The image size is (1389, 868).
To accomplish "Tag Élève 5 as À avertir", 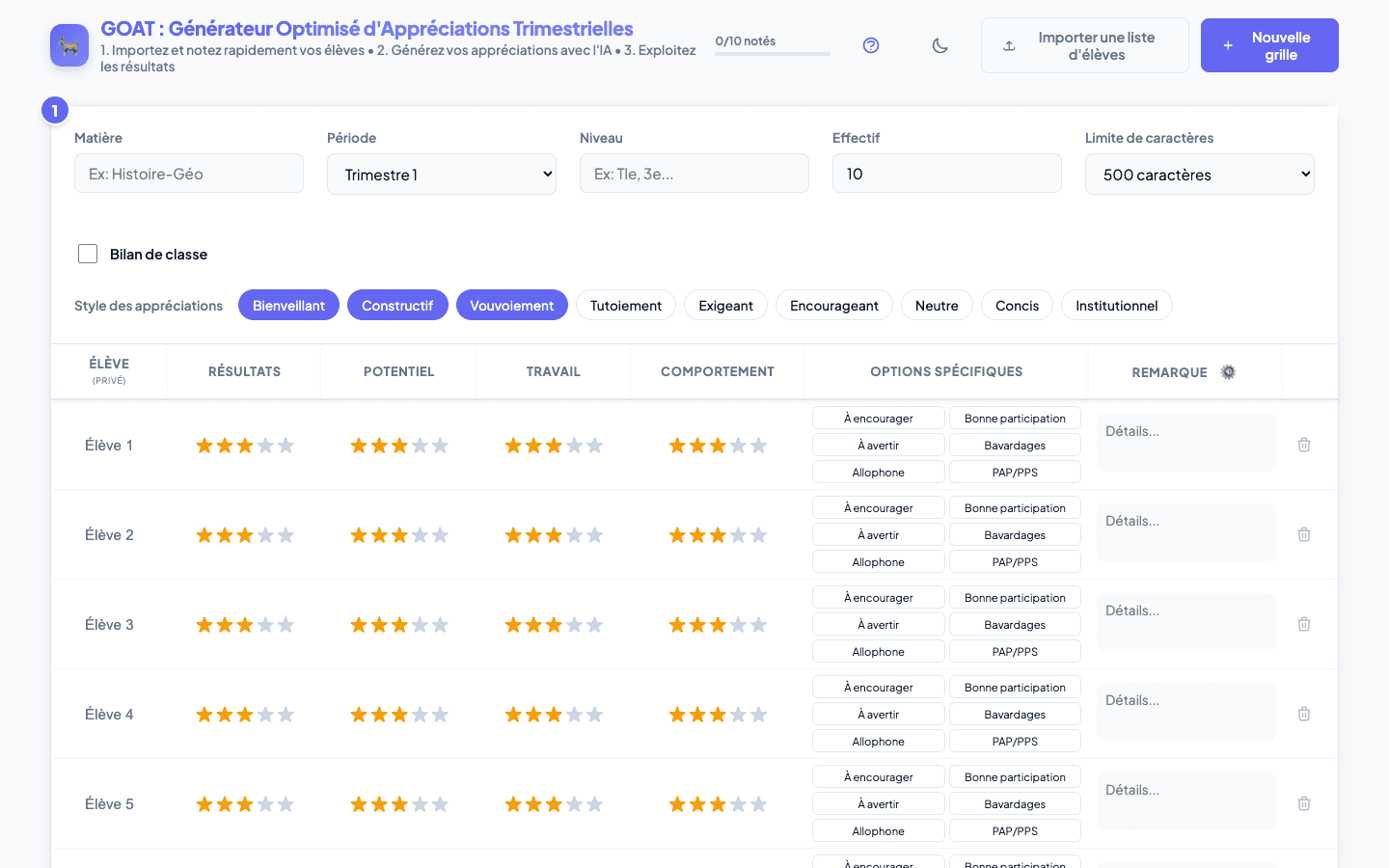I will point(879,804).
